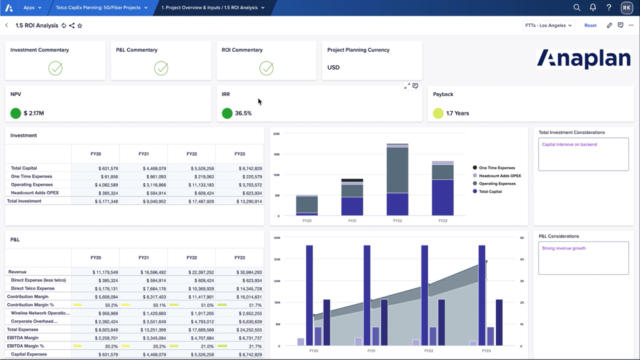Open the help question mark icon
Image resolution: width=640 pixels, height=360 pixels.
609,7
